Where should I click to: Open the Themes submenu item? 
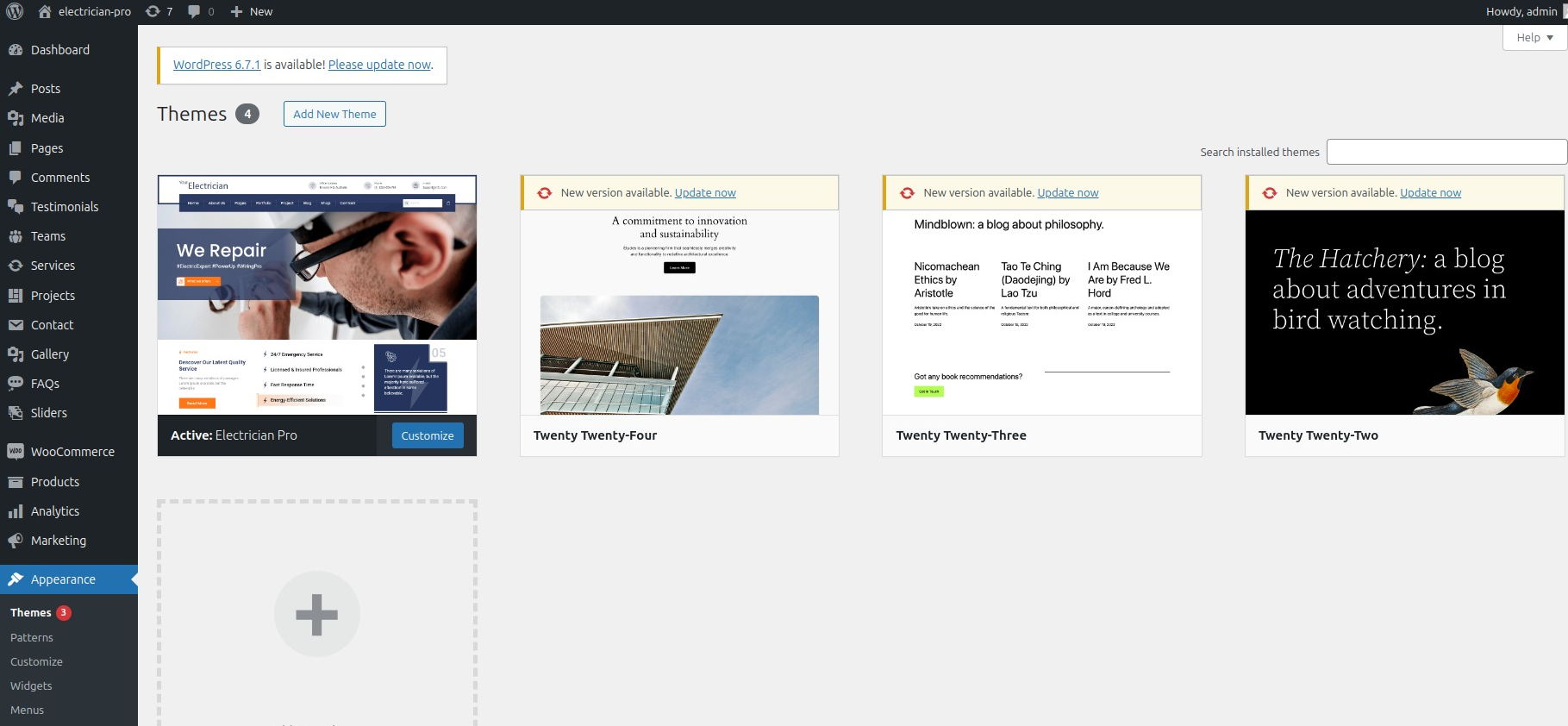[x=31, y=613]
